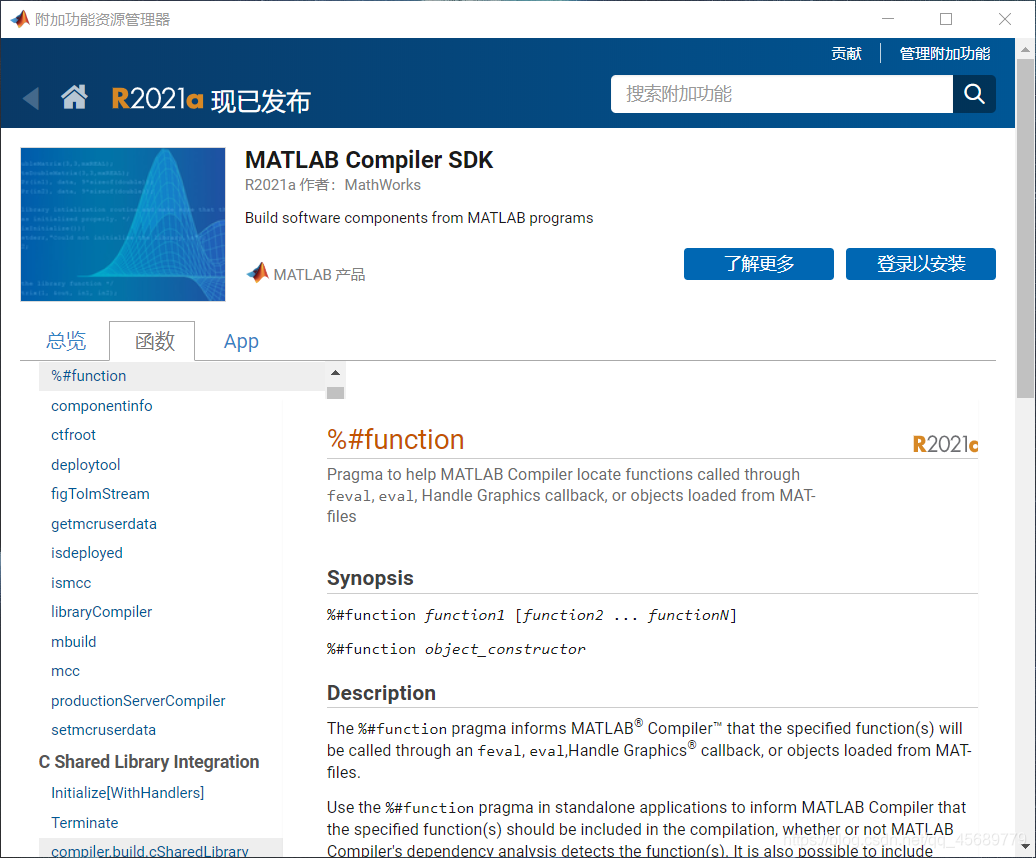The width and height of the screenshot is (1036, 858).
Task: Open the ctfroot function page
Action: 73,435
